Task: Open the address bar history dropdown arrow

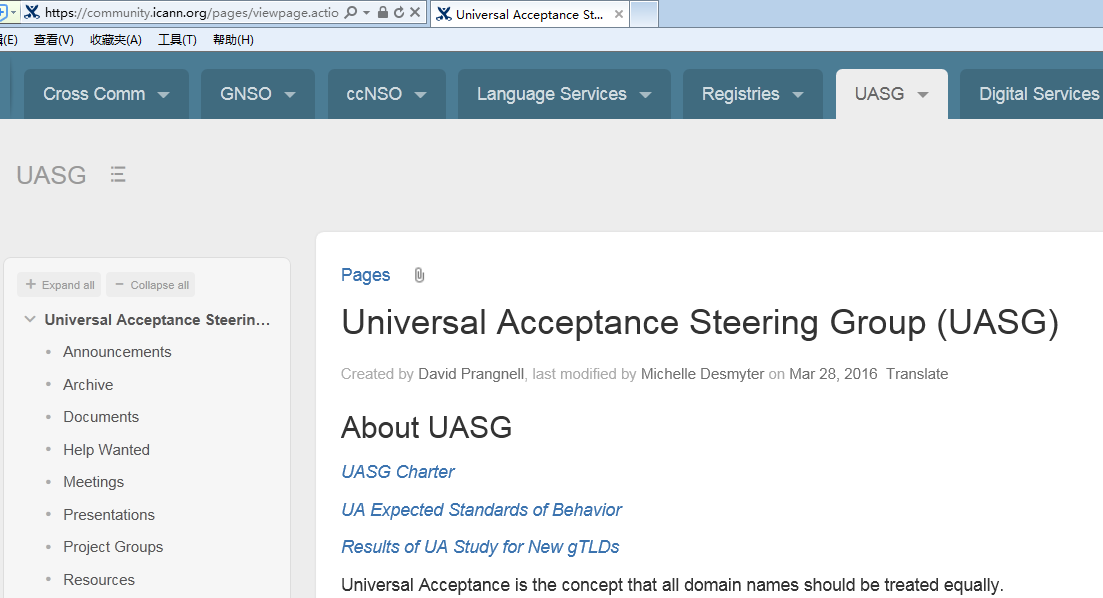Action: (x=366, y=13)
